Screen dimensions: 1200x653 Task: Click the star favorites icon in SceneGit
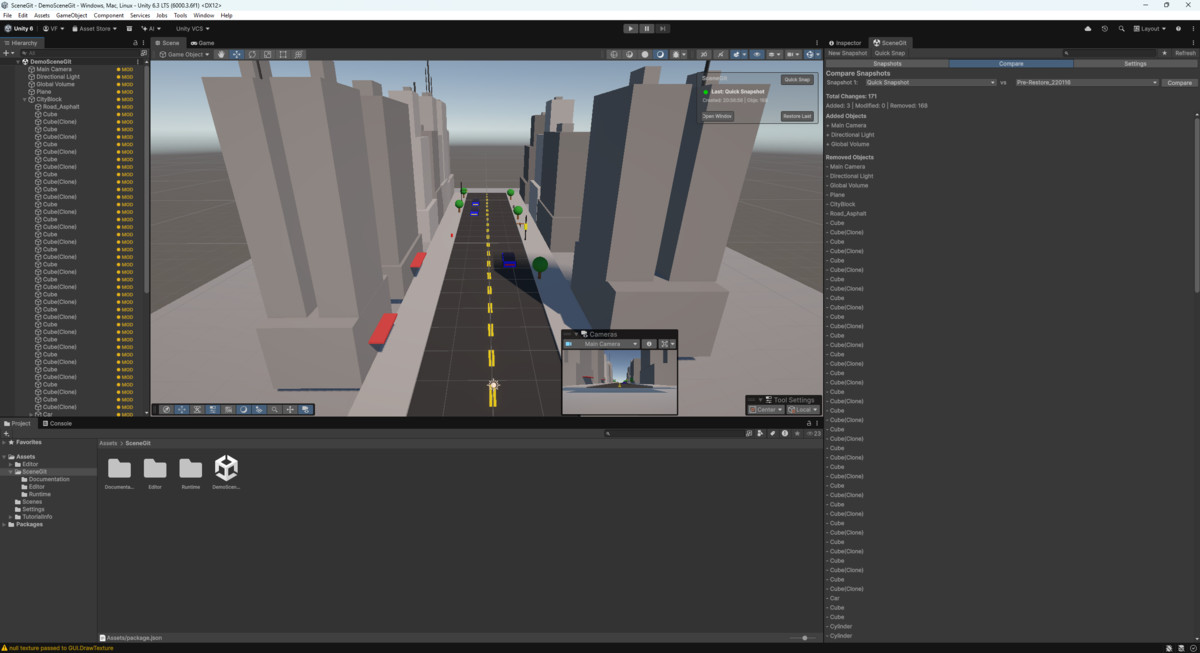tap(1164, 53)
